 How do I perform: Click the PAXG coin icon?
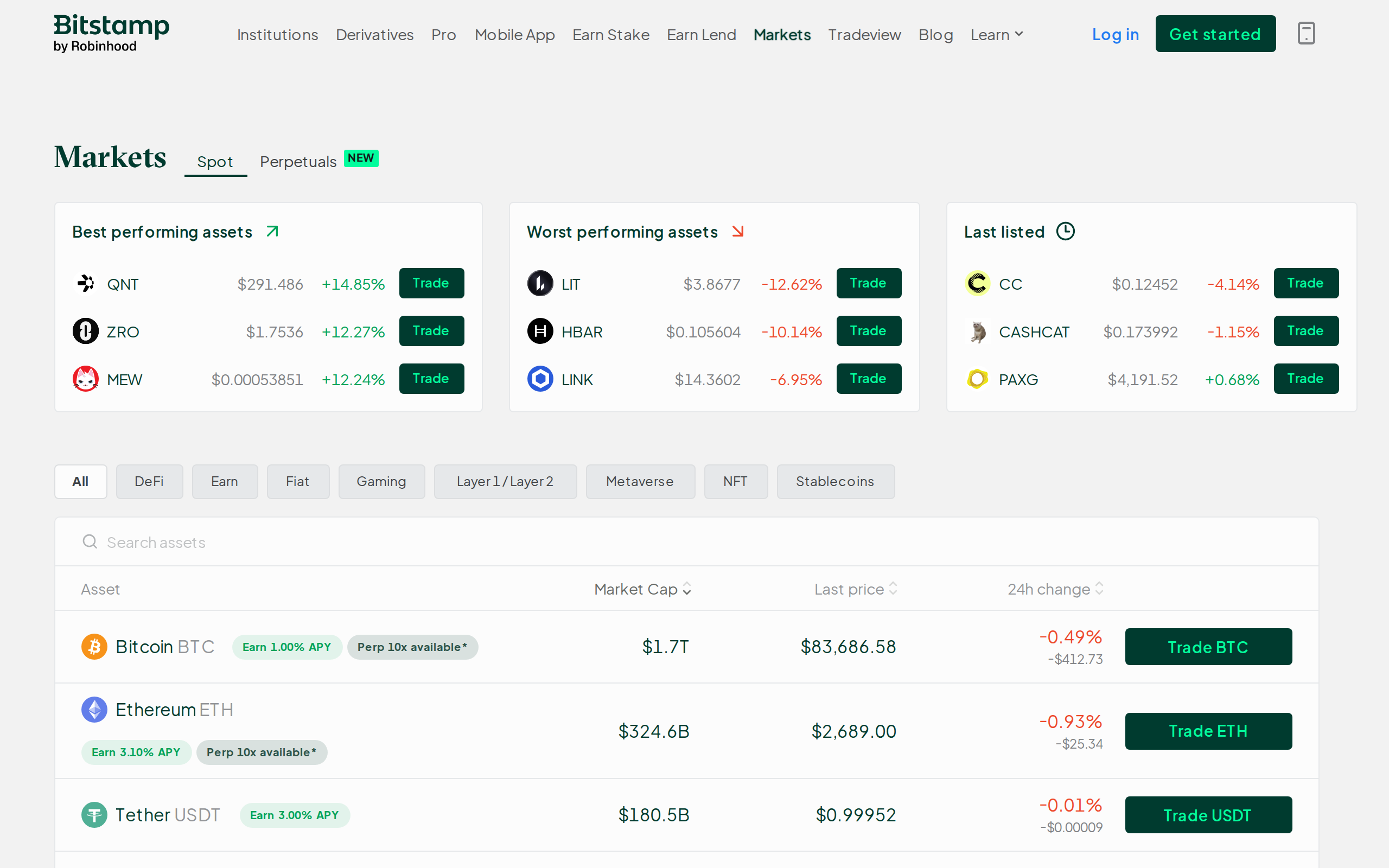(x=978, y=379)
